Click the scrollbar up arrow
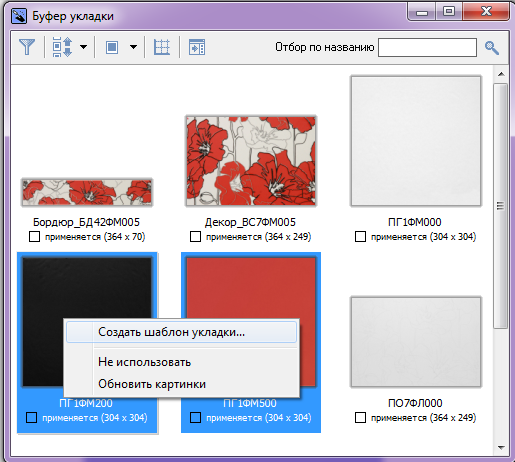 click(x=501, y=74)
